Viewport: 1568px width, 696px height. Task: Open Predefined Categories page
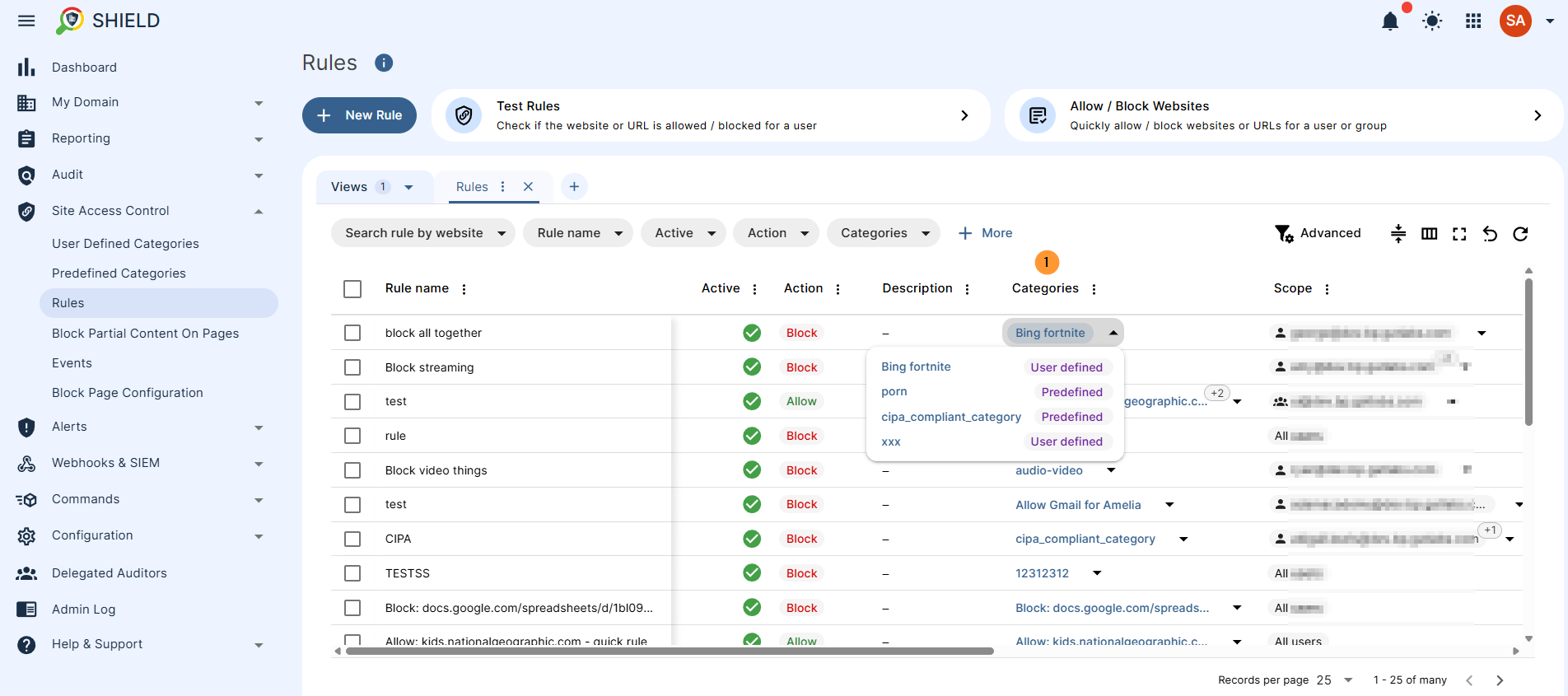coord(119,273)
